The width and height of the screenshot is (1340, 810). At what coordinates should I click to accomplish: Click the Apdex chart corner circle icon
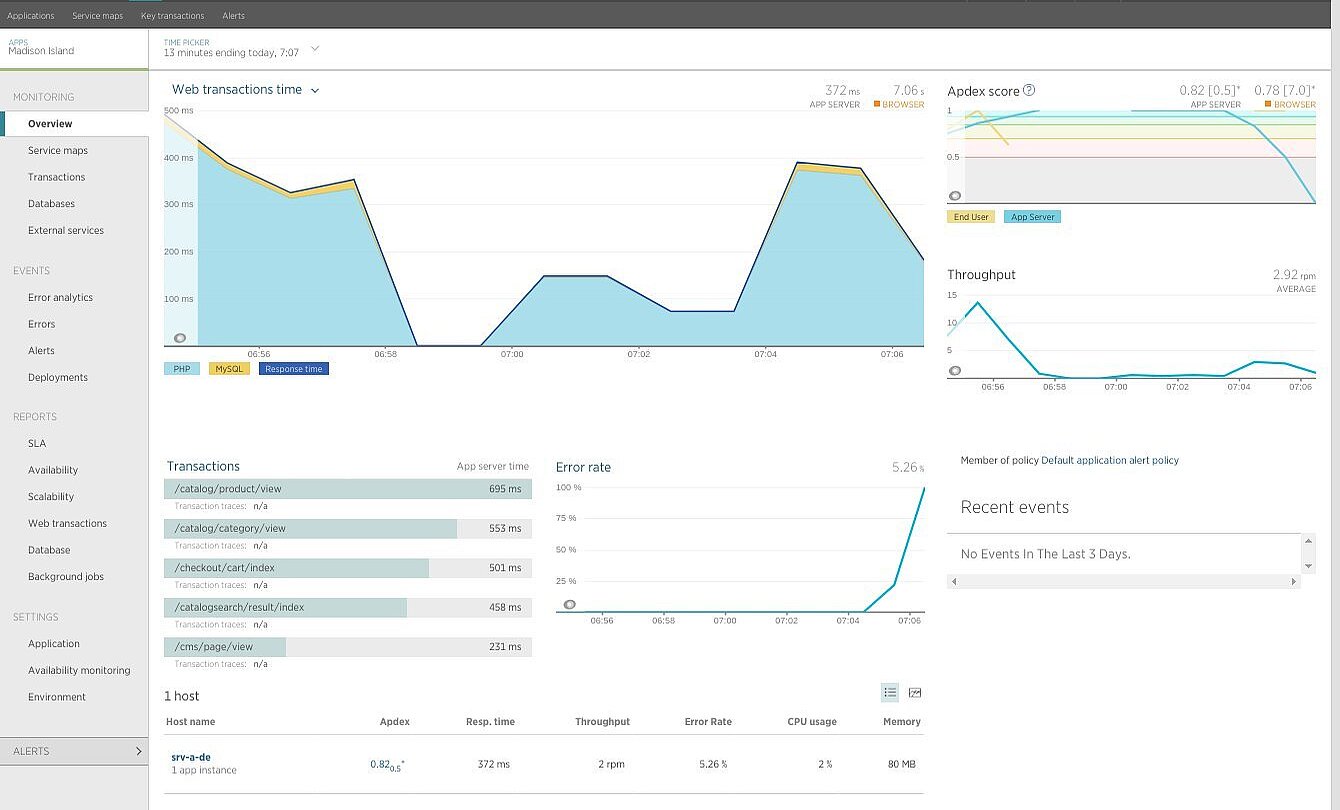(955, 197)
